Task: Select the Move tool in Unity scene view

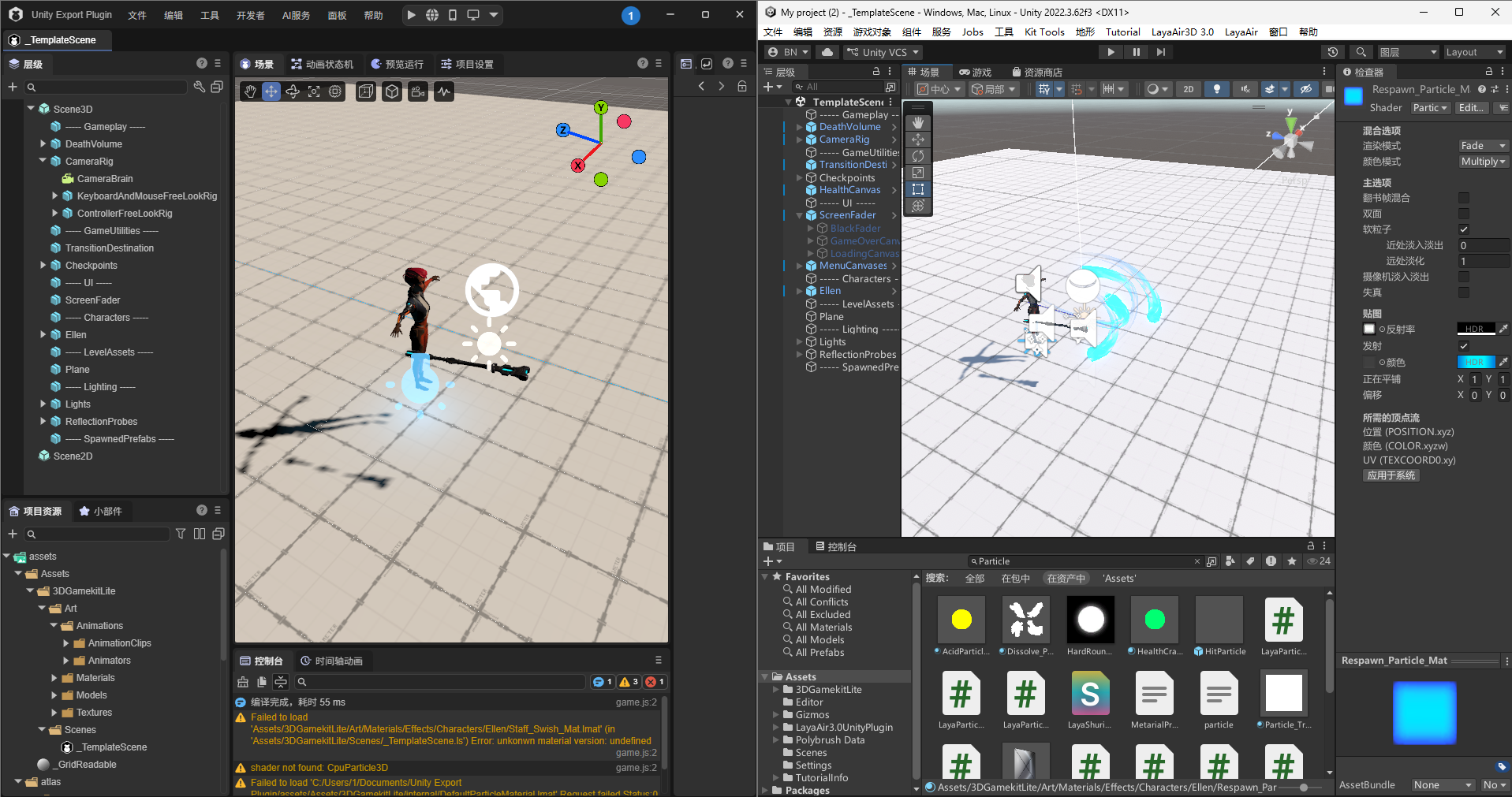Action: click(918, 140)
